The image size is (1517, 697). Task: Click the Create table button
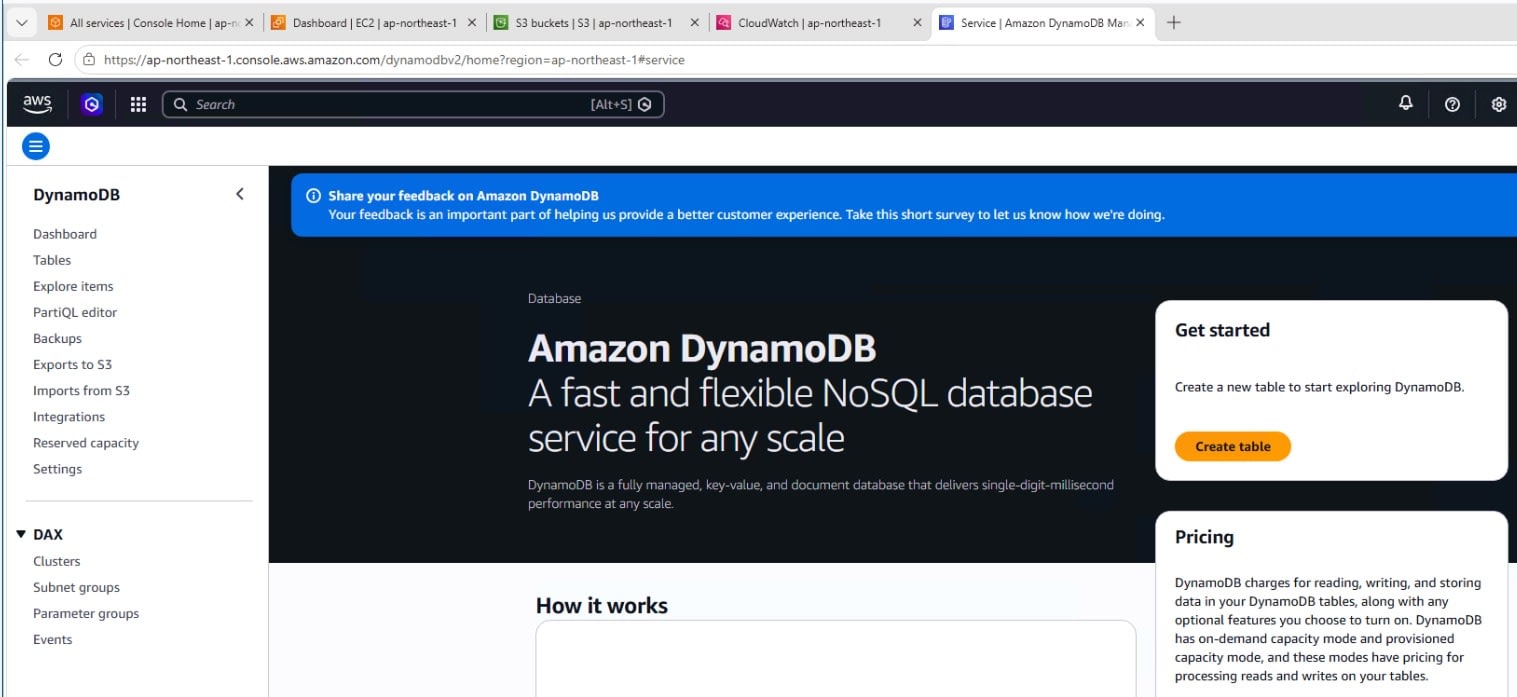(1232, 446)
